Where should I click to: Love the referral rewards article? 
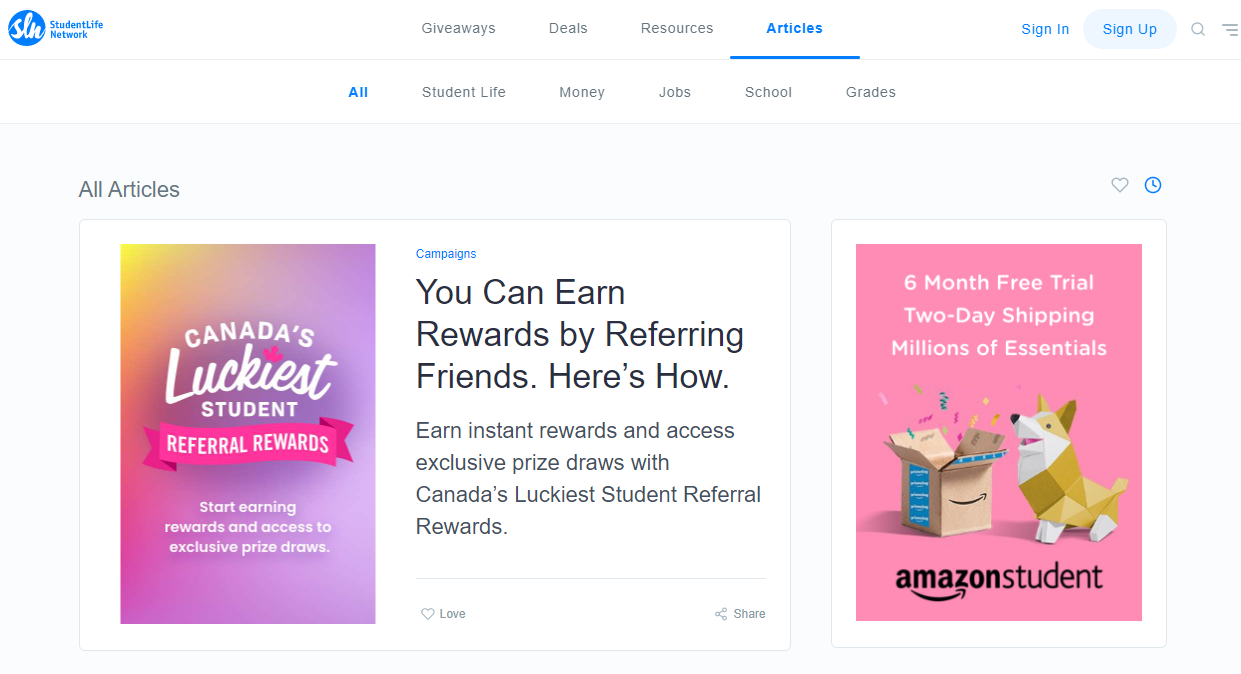pos(443,614)
